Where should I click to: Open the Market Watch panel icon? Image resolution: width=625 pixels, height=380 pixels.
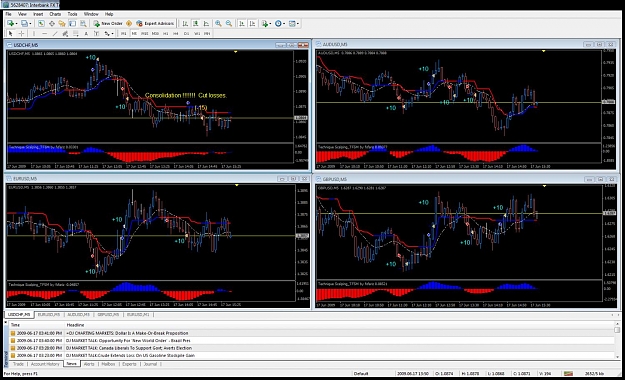pos(41,24)
